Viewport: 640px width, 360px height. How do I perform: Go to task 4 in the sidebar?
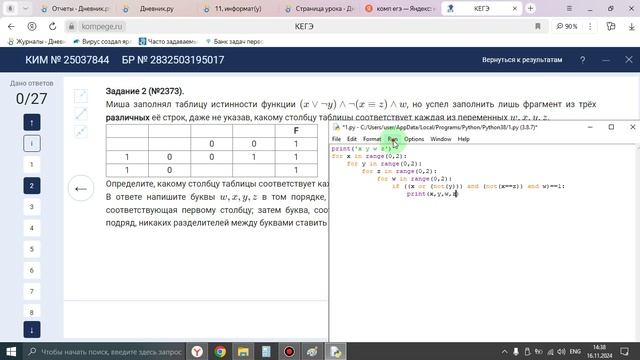pos(32,228)
